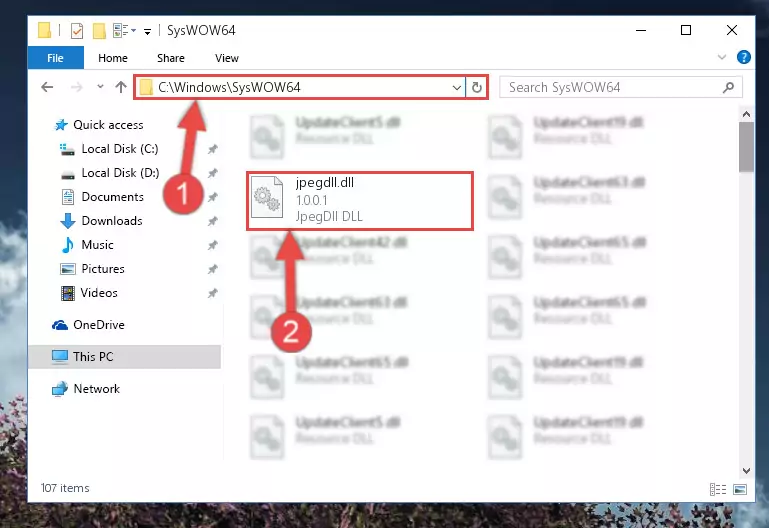769x528 pixels.
Task: Expand the address bar history dropdown
Action: click(457, 88)
